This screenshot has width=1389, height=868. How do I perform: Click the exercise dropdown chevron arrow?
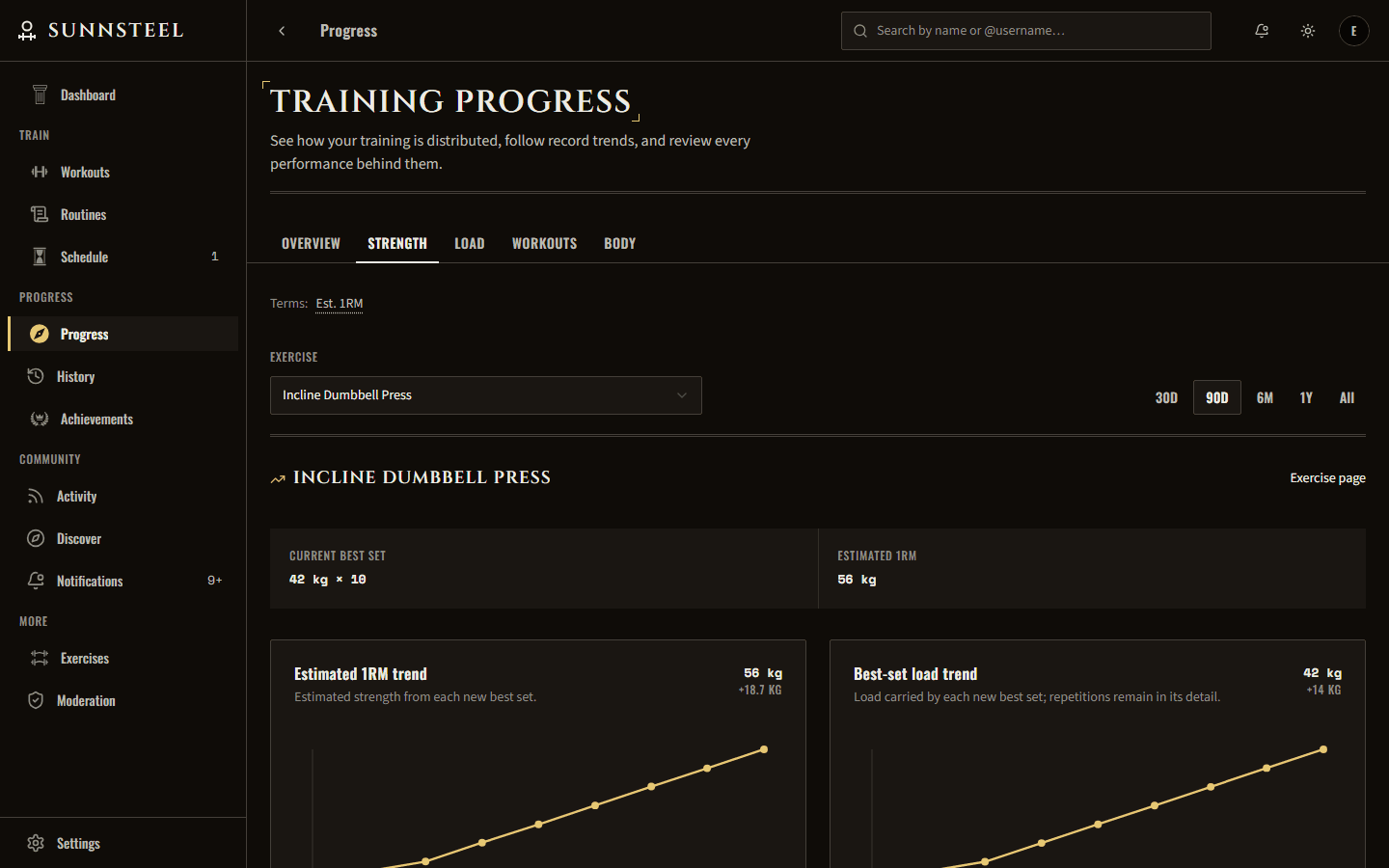[x=682, y=395]
